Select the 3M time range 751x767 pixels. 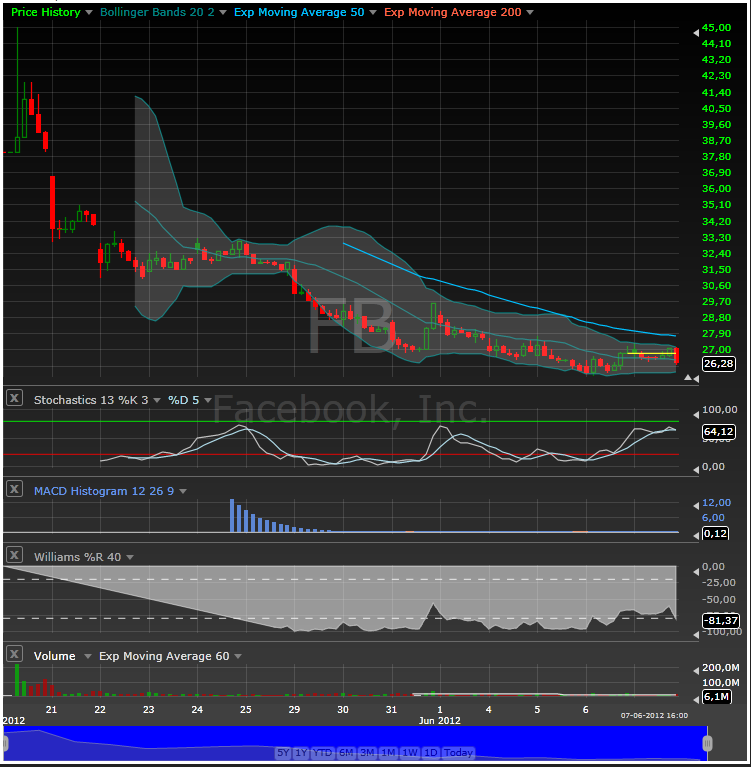point(367,752)
